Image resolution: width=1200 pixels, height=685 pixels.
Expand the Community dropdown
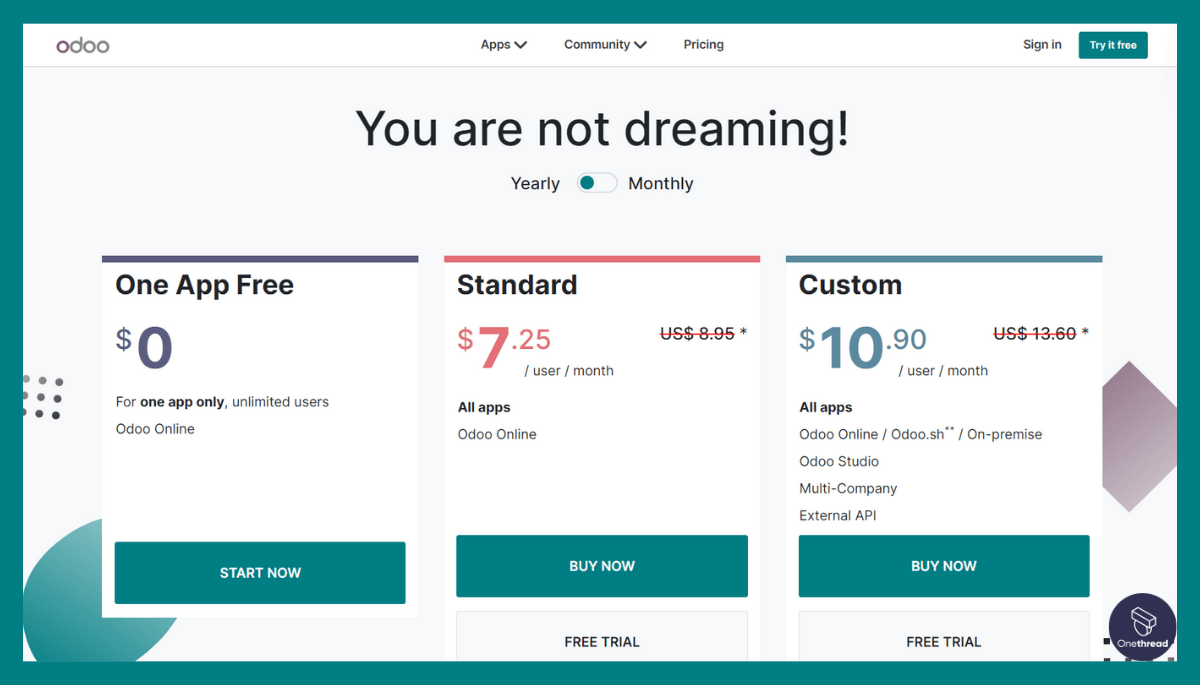coord(605,44)
